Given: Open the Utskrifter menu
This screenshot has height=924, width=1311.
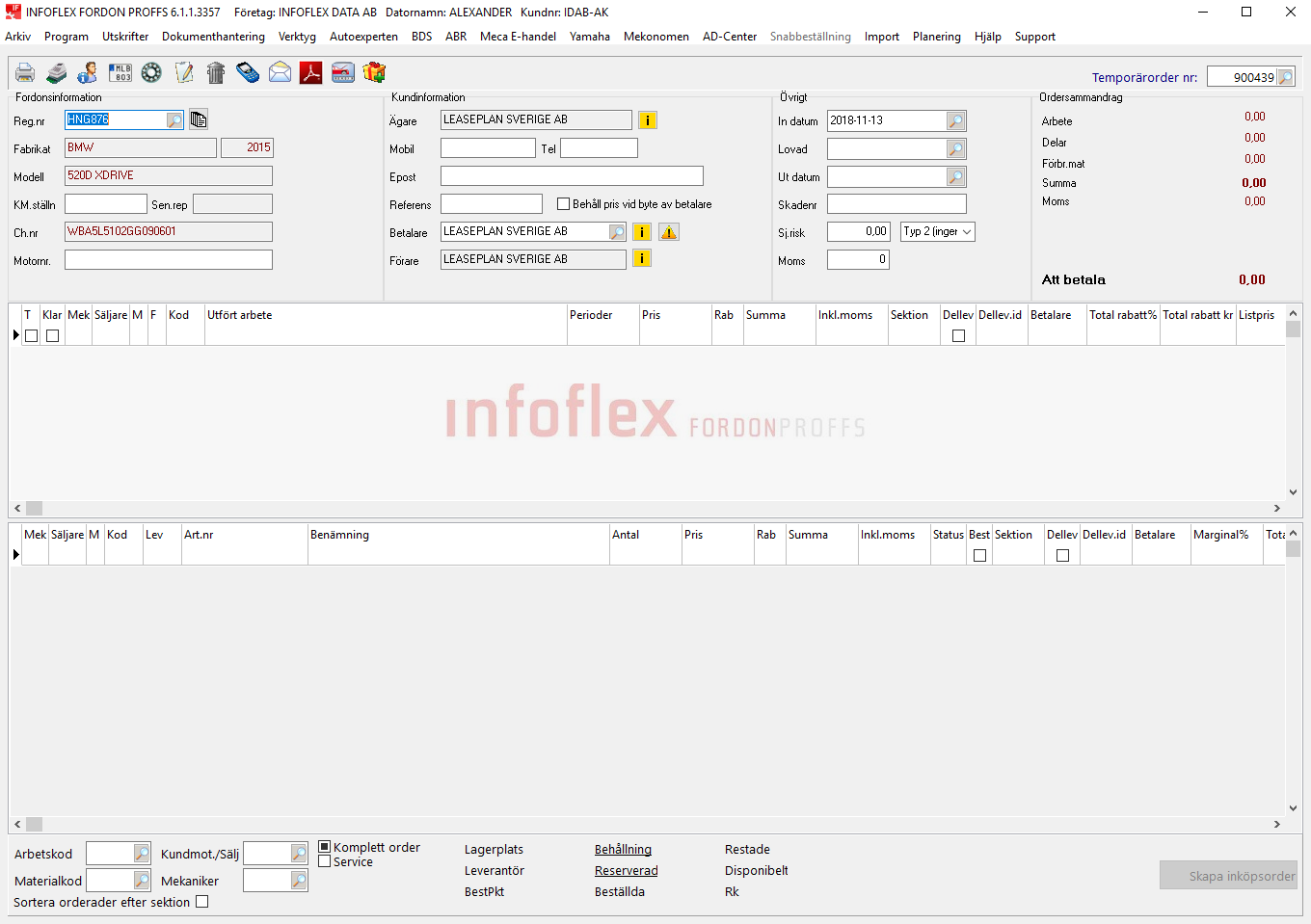Looking at the screenshot, I should coord(125,37).
